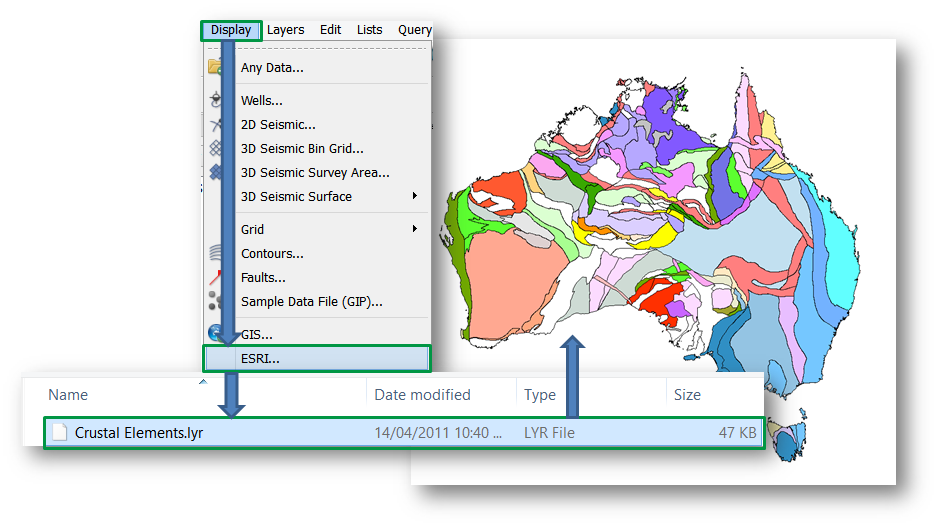Sort the file list by Size column
The height and width of the screenshot is (527, 938).
(687, 395)
